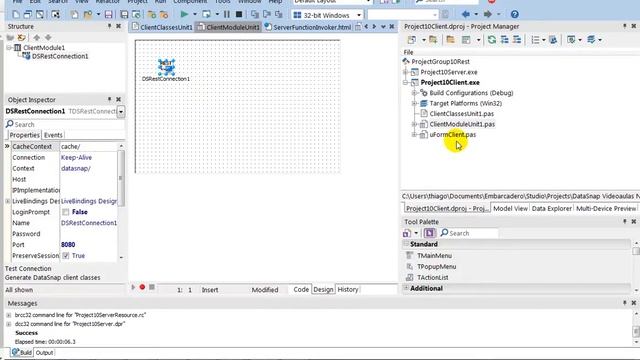Viewport: 640px width, 360px height.
Task: Select TActionList in Tool Palette
Action: [432, 277]
